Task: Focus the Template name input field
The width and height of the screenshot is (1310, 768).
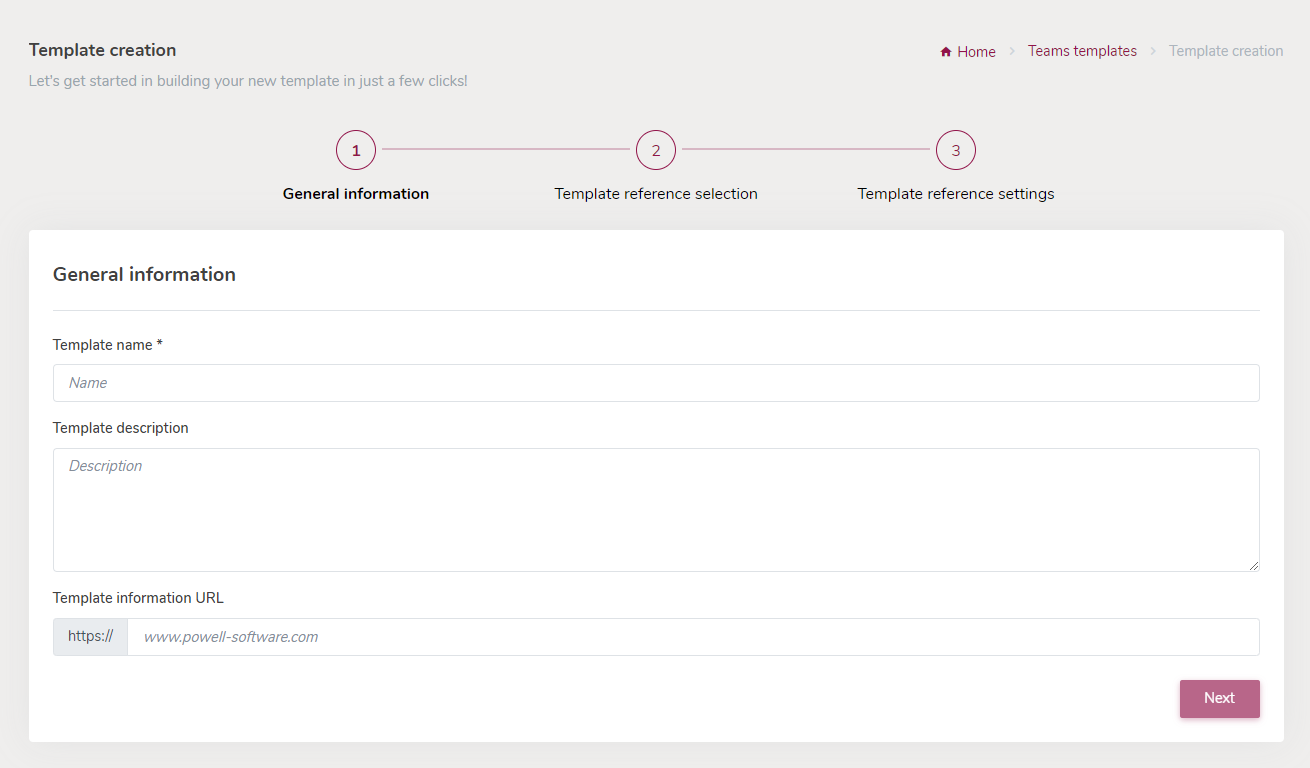Action: 656,383
